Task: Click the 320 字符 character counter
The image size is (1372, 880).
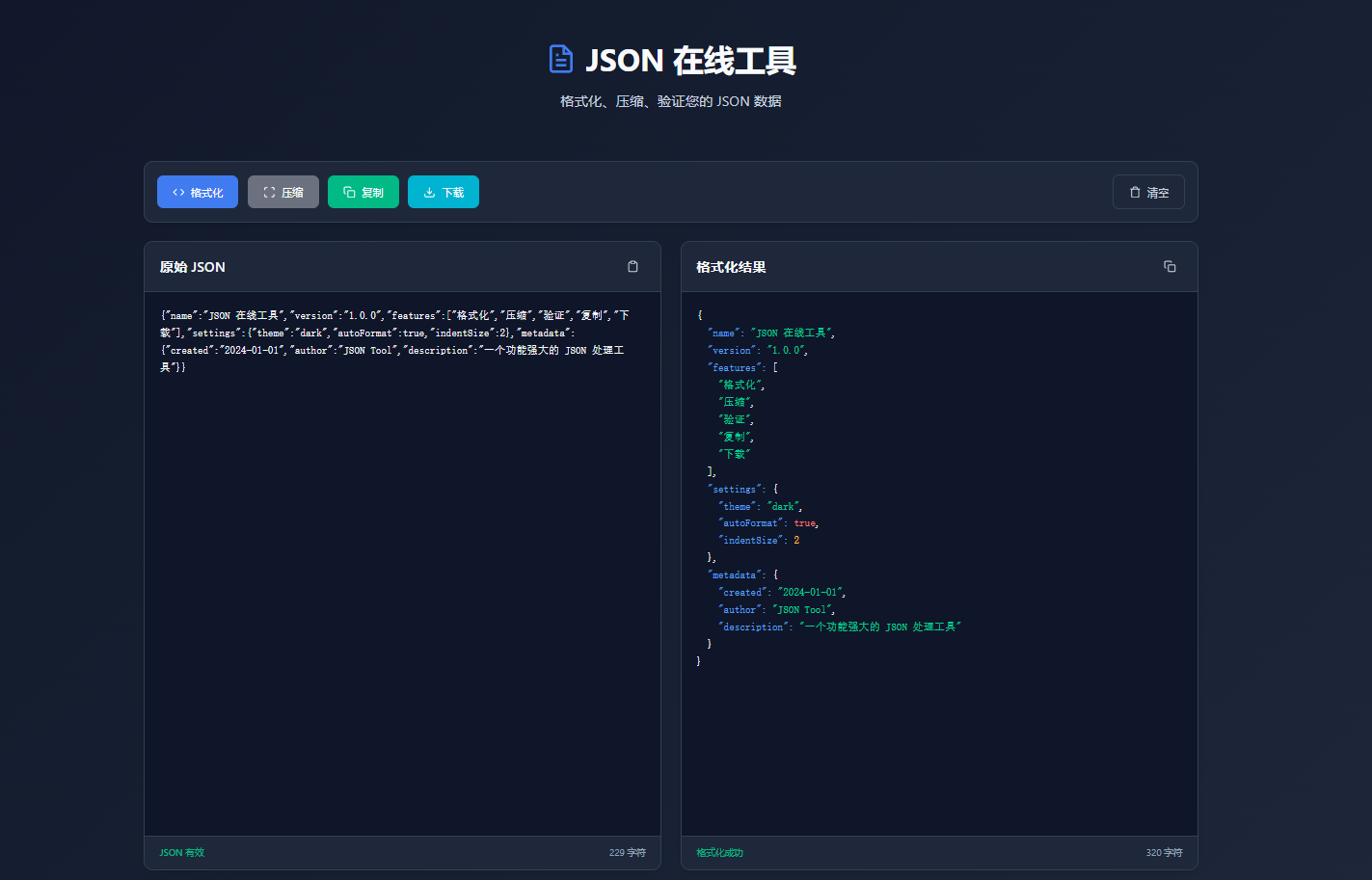Action: 1164,852
